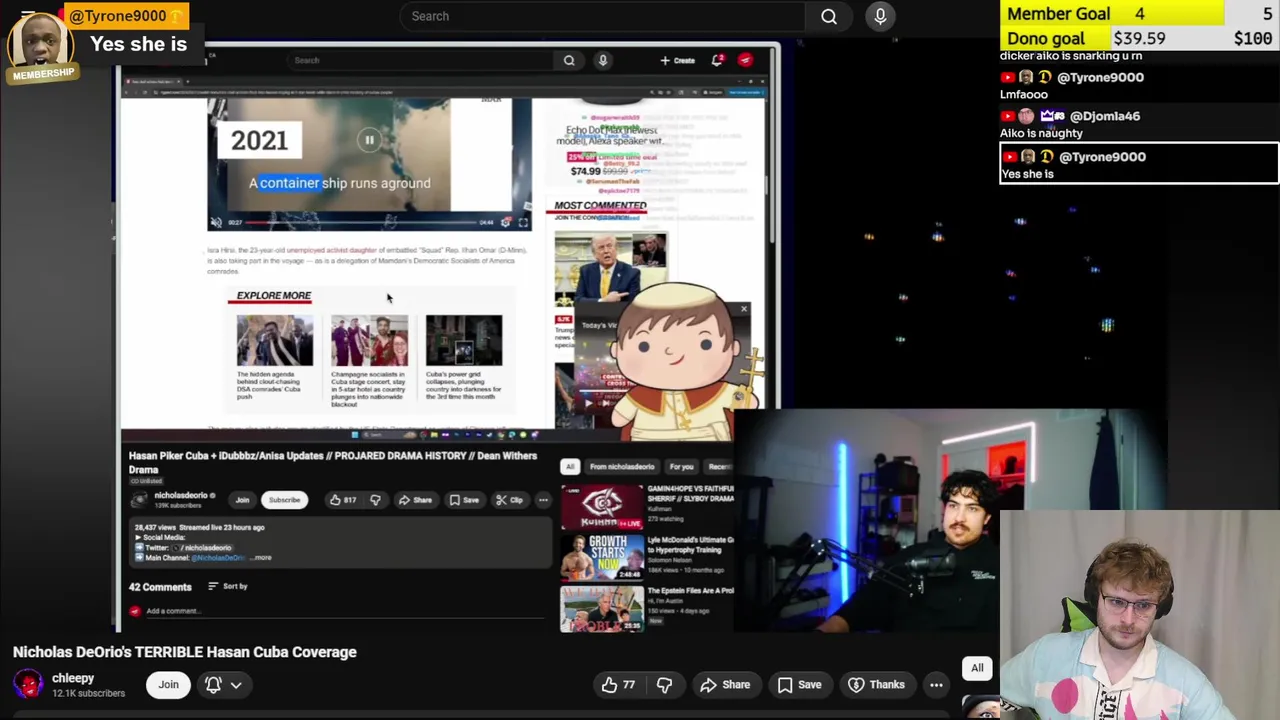Dislike the chleepy video

point(664,685)
